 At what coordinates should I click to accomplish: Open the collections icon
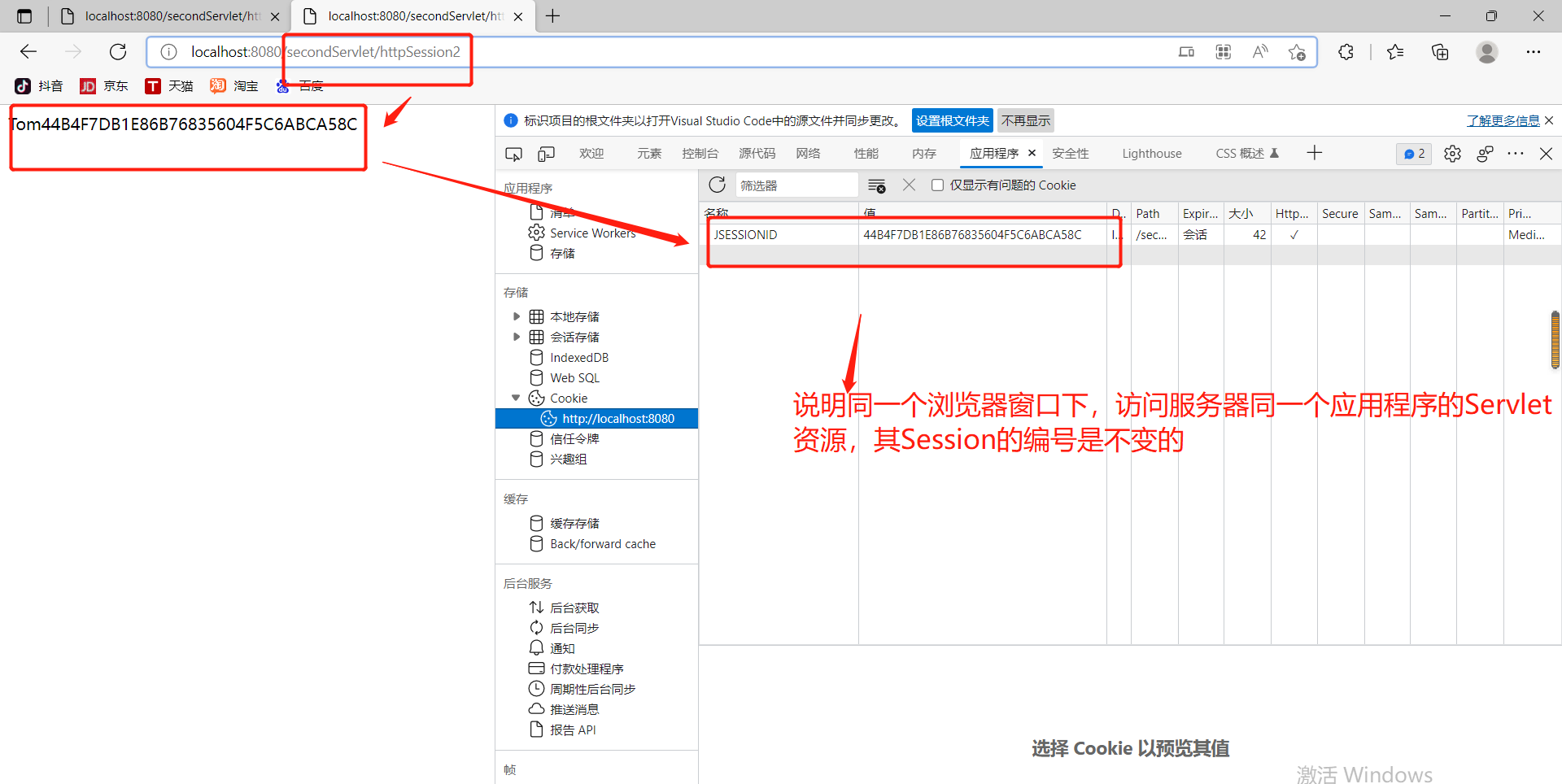tap(1440, 52)
